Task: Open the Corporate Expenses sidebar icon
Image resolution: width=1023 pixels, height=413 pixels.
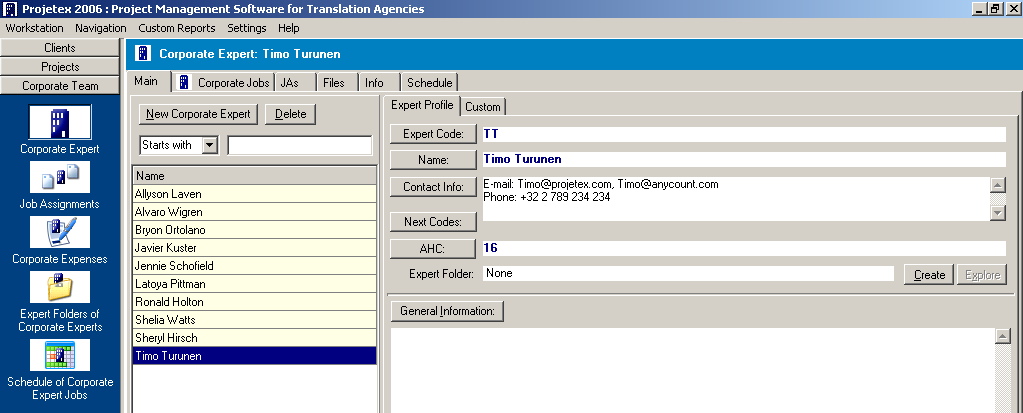Action: 60,233
